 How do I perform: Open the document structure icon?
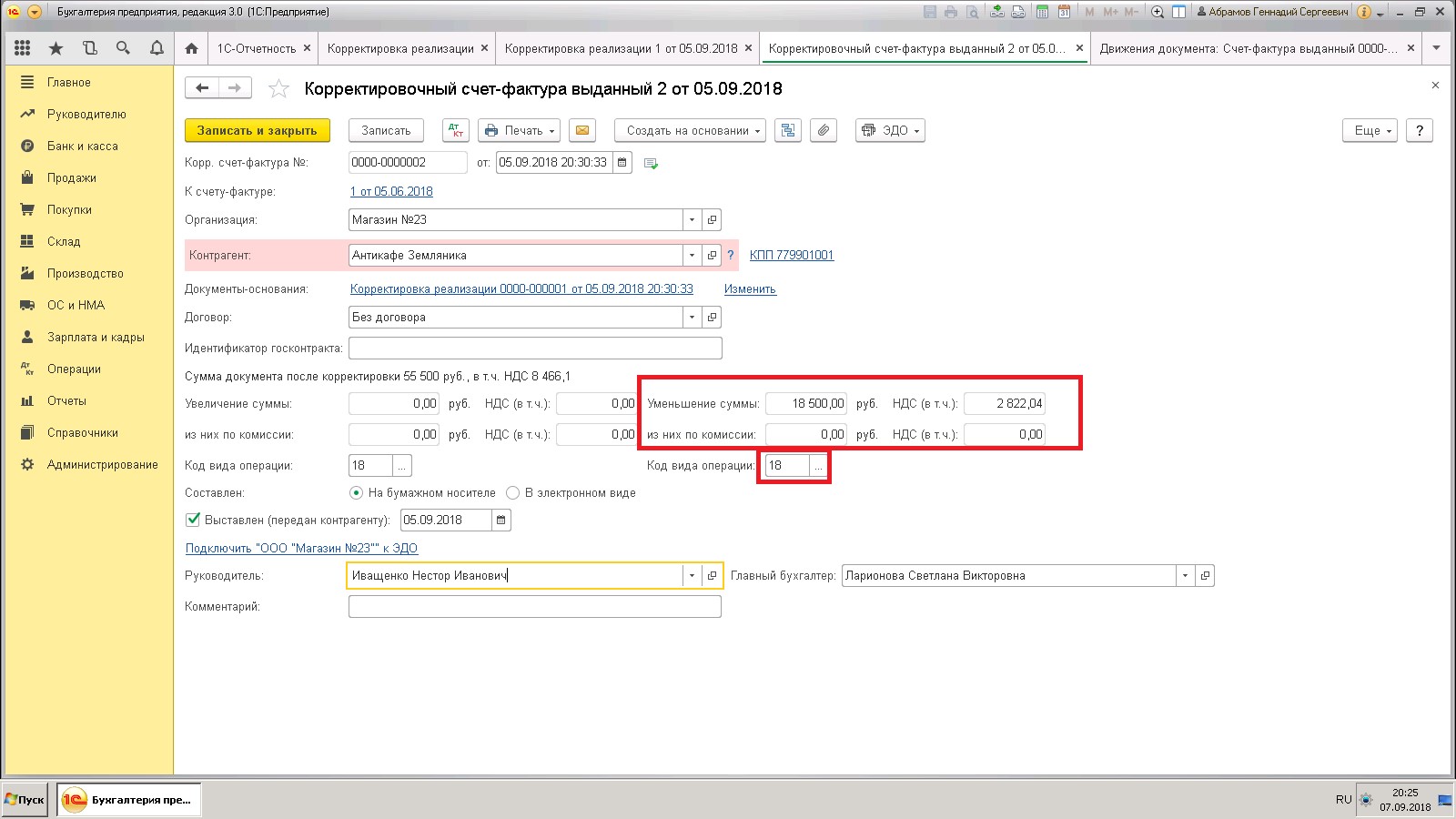(x=788, y=130)
